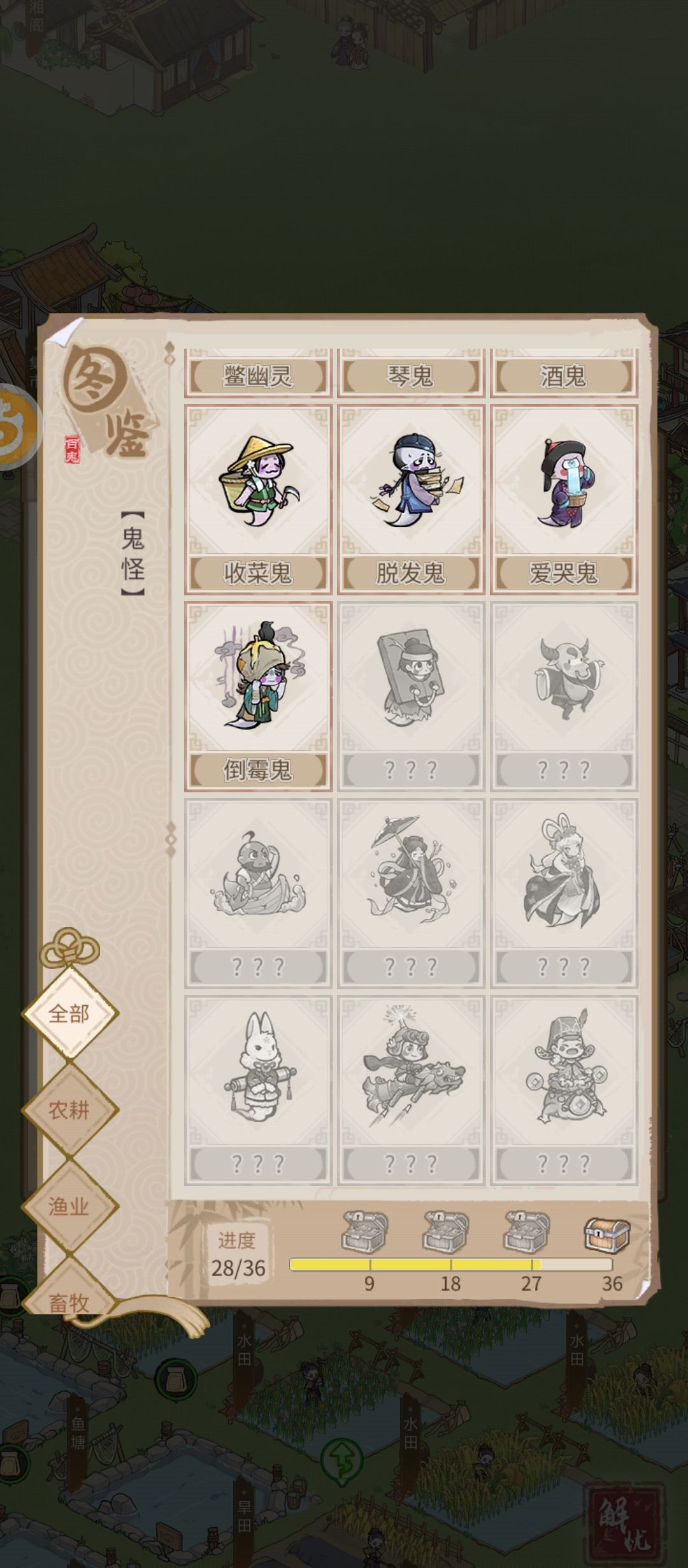Switch to the 农耕 category tab
Viewport: 688px width, 1568px height.
click(x=70, y=1110)
